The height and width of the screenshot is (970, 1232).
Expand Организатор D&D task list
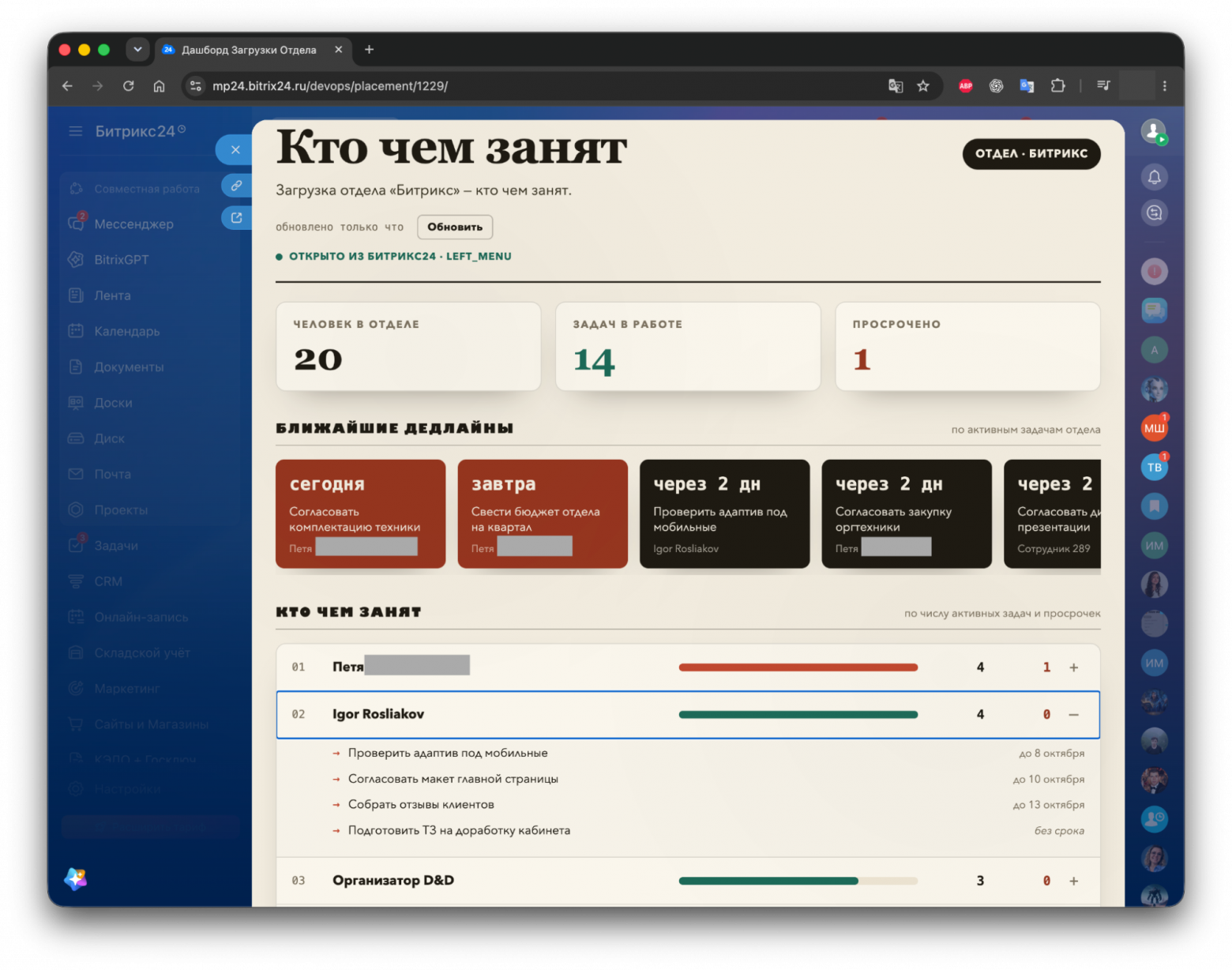click(1073, 881)
